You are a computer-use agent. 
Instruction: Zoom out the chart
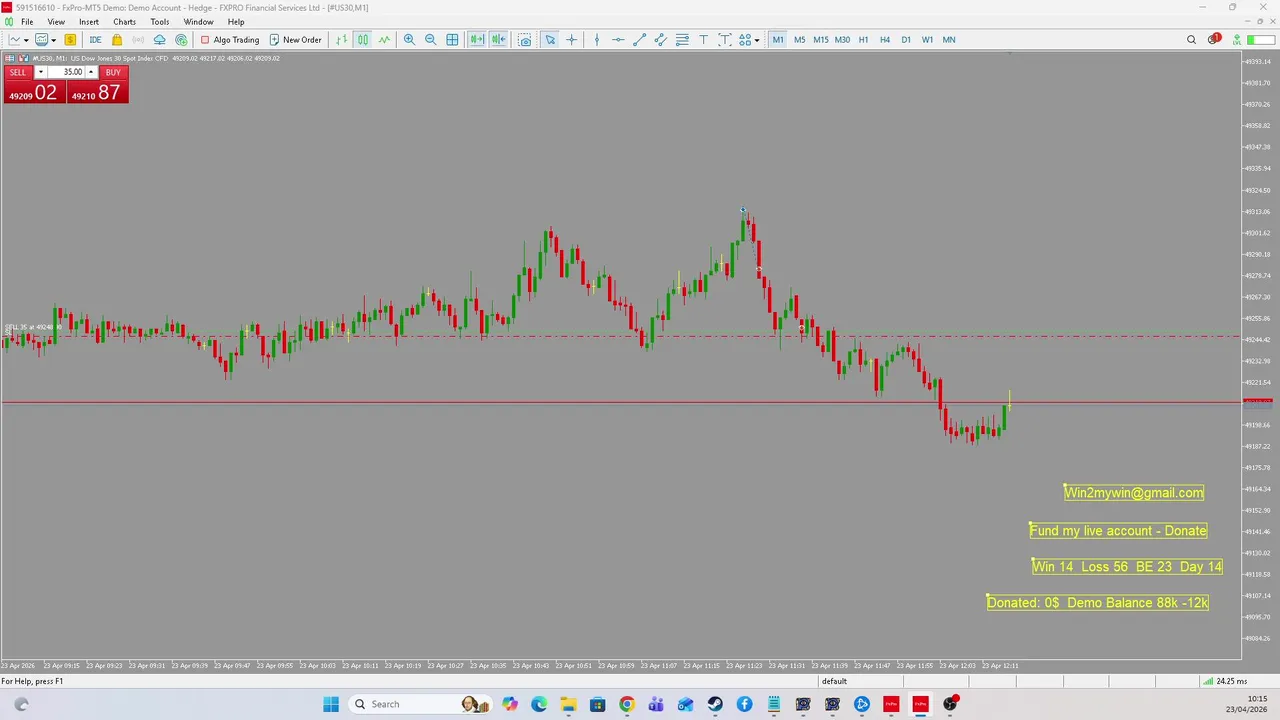click(431, 40)
